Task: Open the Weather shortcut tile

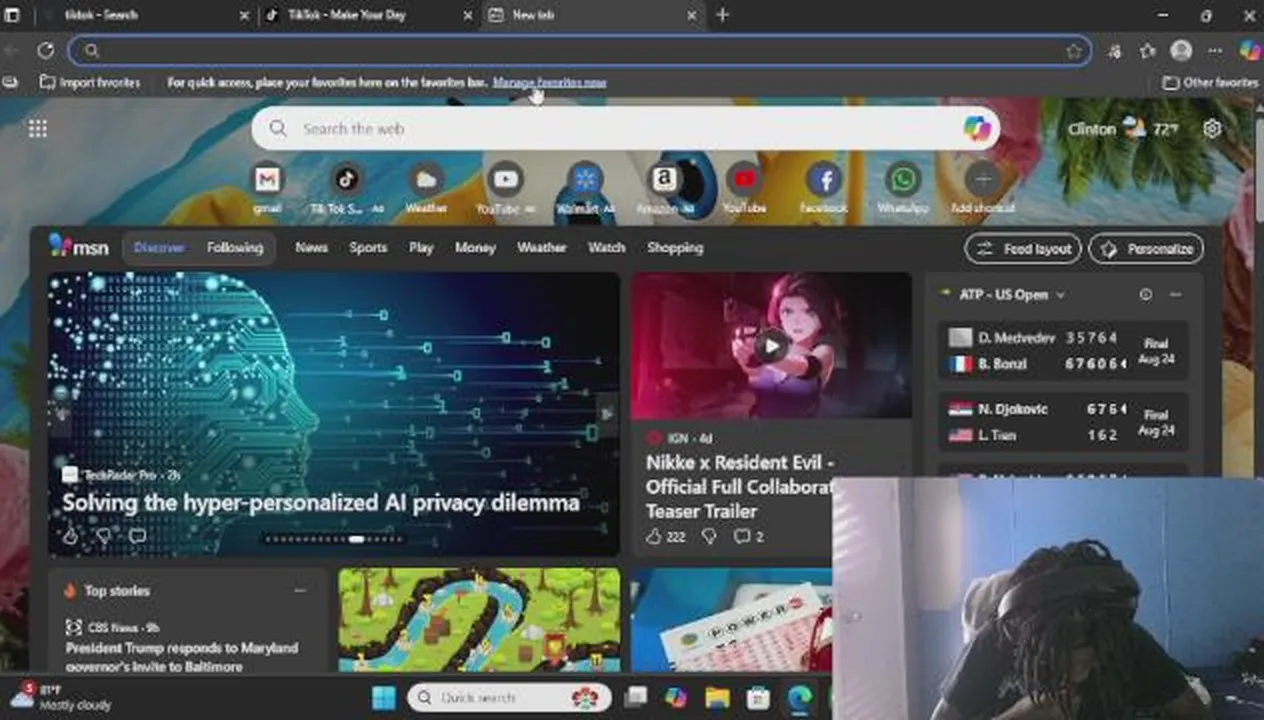Action: pyautogui.click(x=426, y=187)
